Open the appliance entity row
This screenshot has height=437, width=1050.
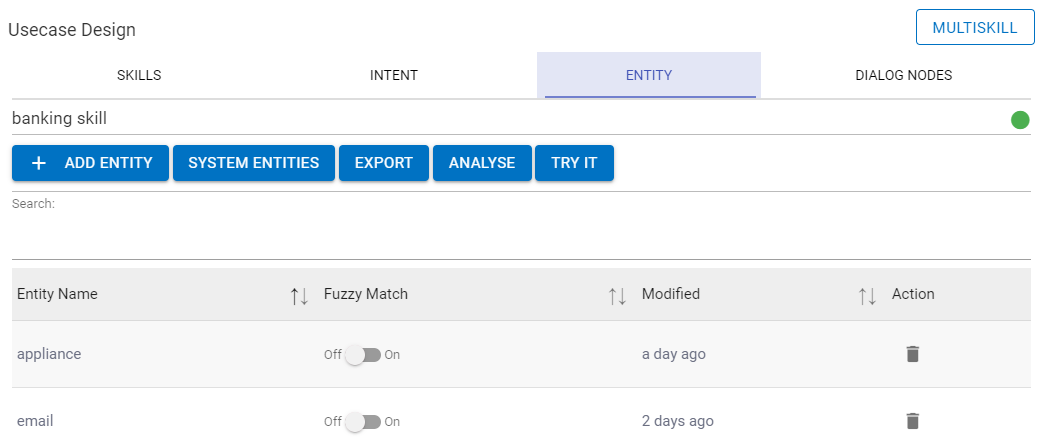click(x=49, y=354)
